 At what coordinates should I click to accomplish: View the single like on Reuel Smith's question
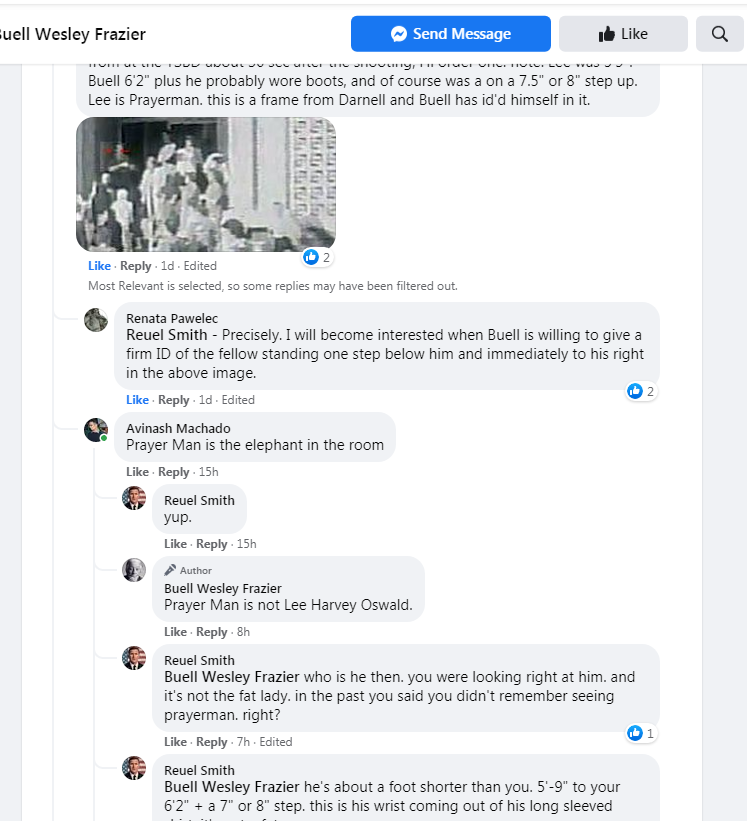click(x=641, y=733)
